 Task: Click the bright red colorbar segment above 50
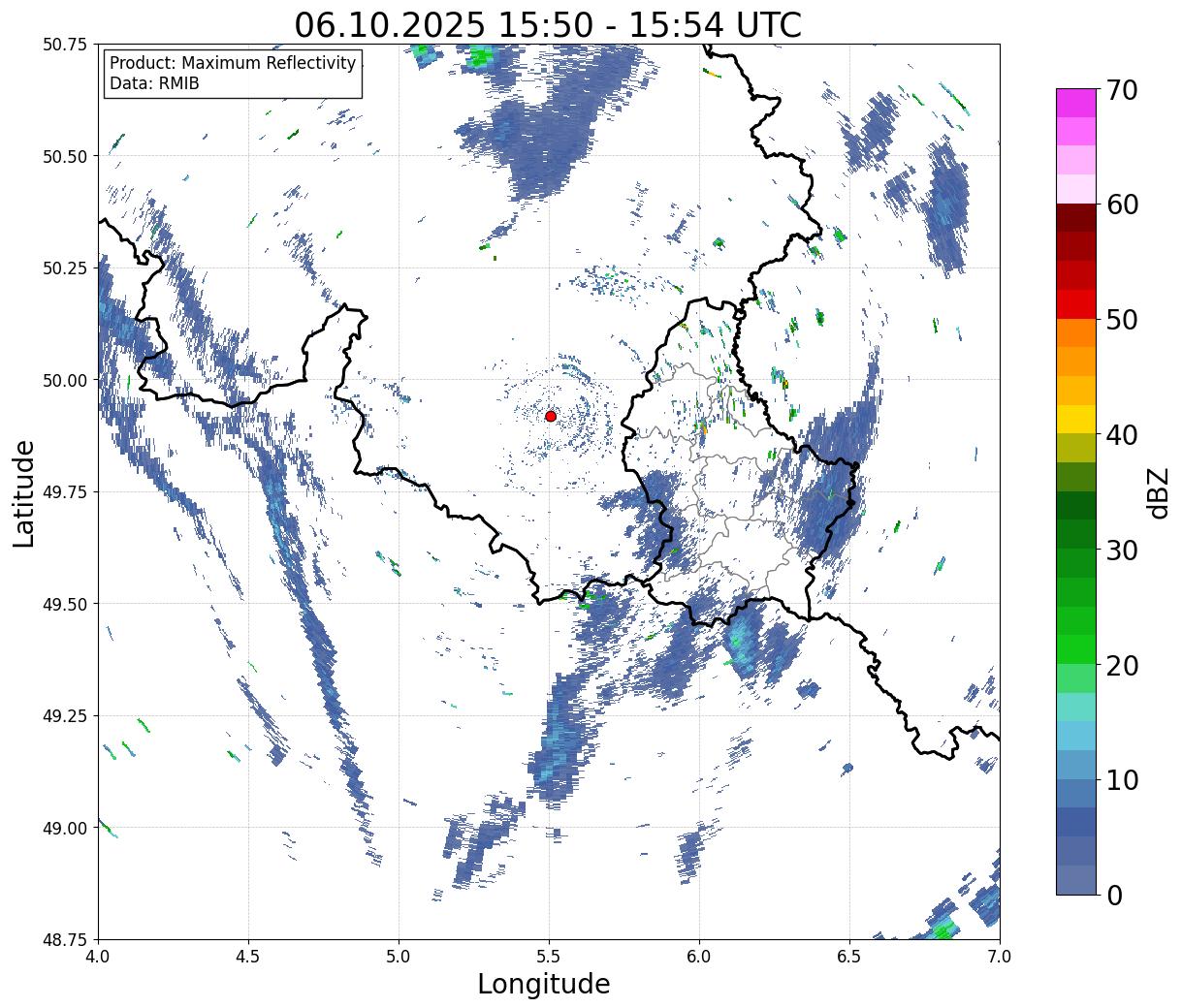pos(1076,304)
